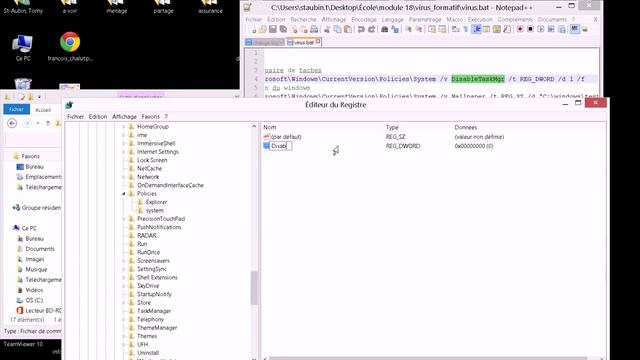Click the Open file icon in Notepad++ toolbar
This screenshot has height=360, width=640.
click(262, 29)
